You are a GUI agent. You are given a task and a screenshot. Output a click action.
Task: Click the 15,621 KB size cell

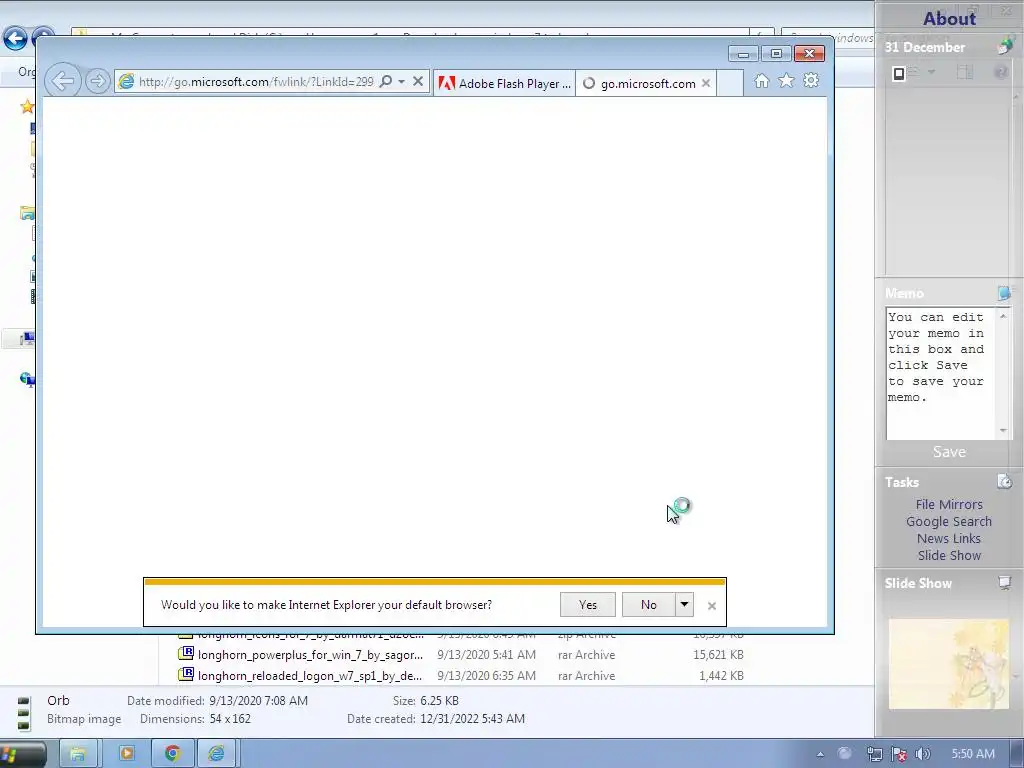coord(718,654)
